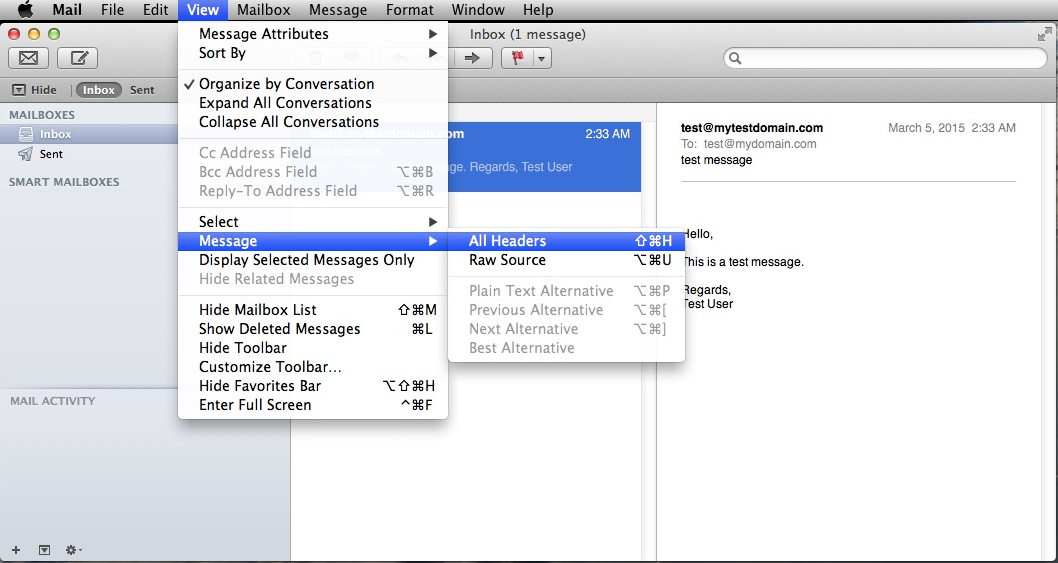
Task: Toggle Organize by Conversation checkmark
Action: coord(313,84)
